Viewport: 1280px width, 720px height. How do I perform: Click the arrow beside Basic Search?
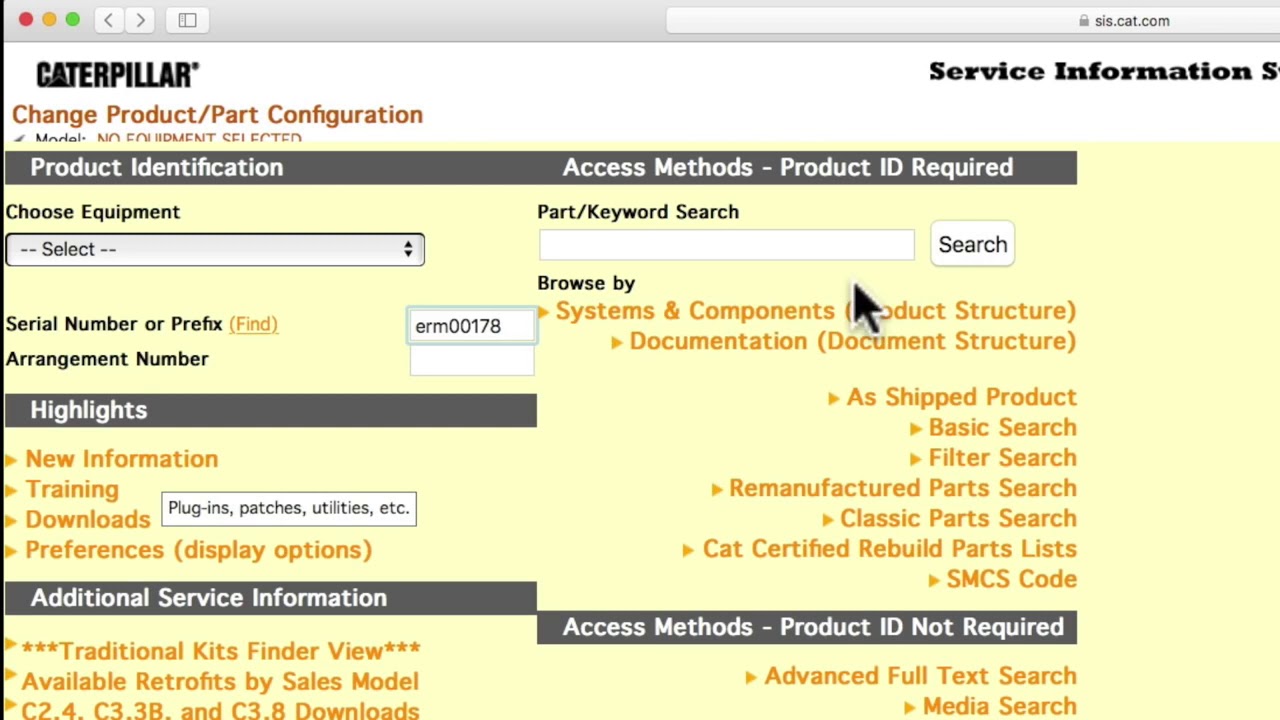coord(916,429)
